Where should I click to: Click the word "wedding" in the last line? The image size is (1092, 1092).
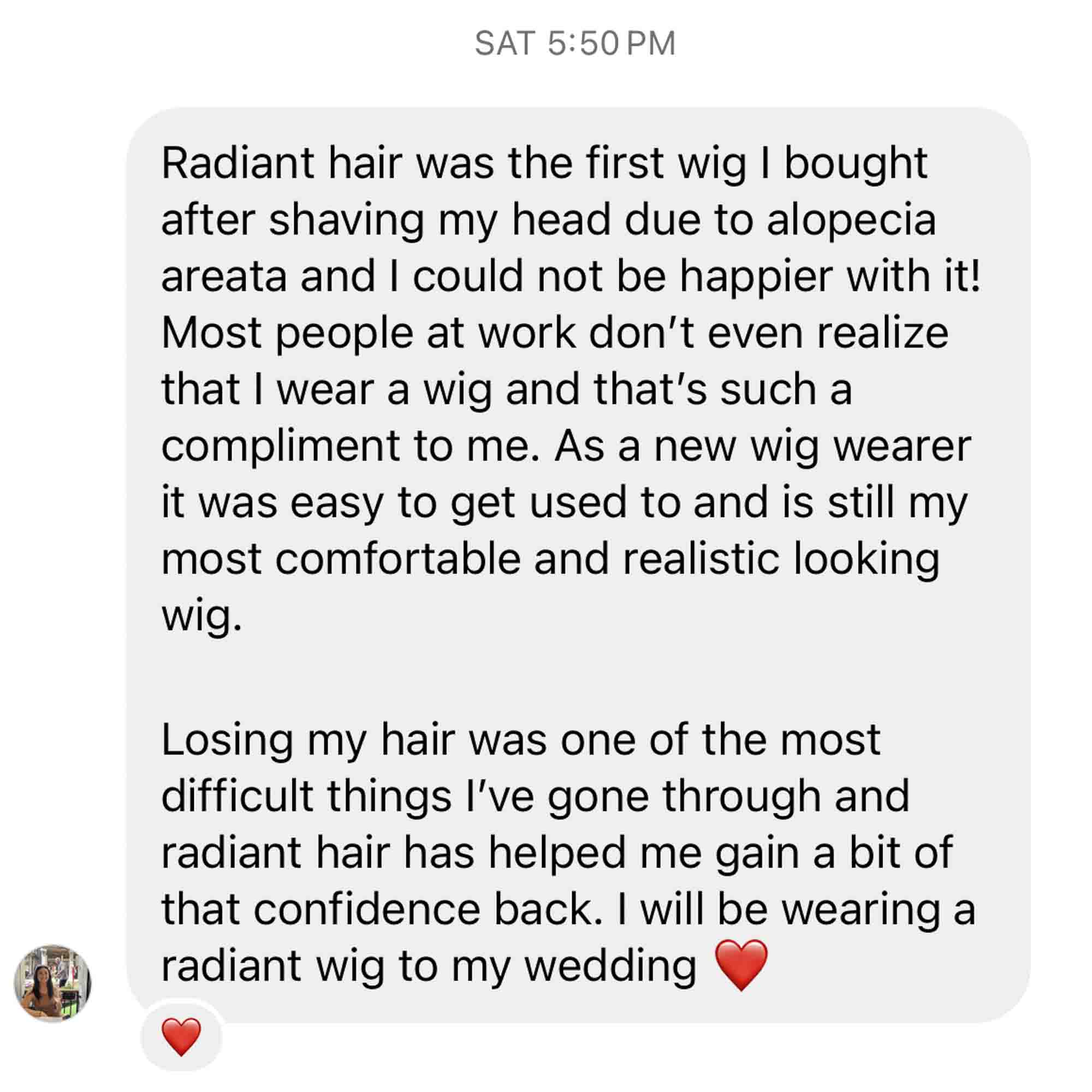[x=610, y=967]
